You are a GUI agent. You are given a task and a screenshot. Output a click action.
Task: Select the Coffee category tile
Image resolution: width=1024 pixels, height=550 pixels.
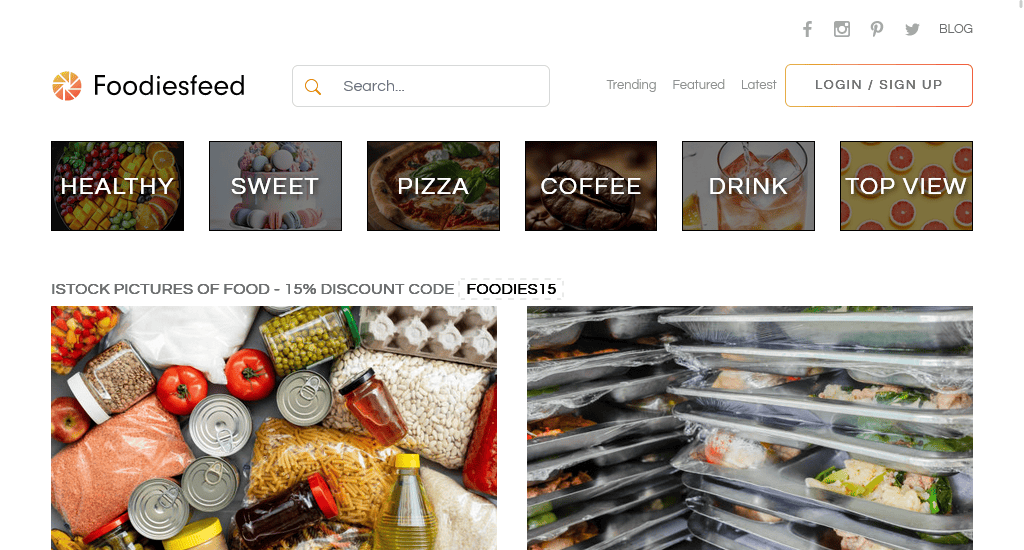[591, 186]
